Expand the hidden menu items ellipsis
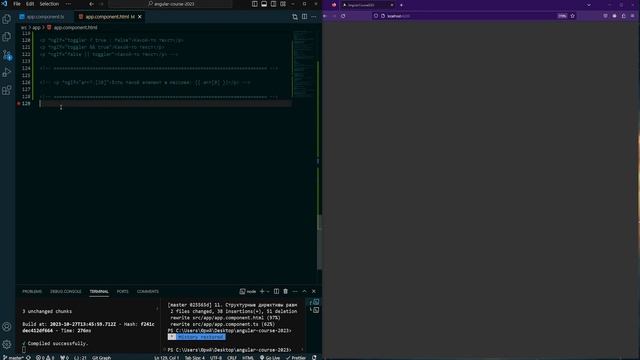The height and width of the screenshot is (360, 640). [68, 4]
